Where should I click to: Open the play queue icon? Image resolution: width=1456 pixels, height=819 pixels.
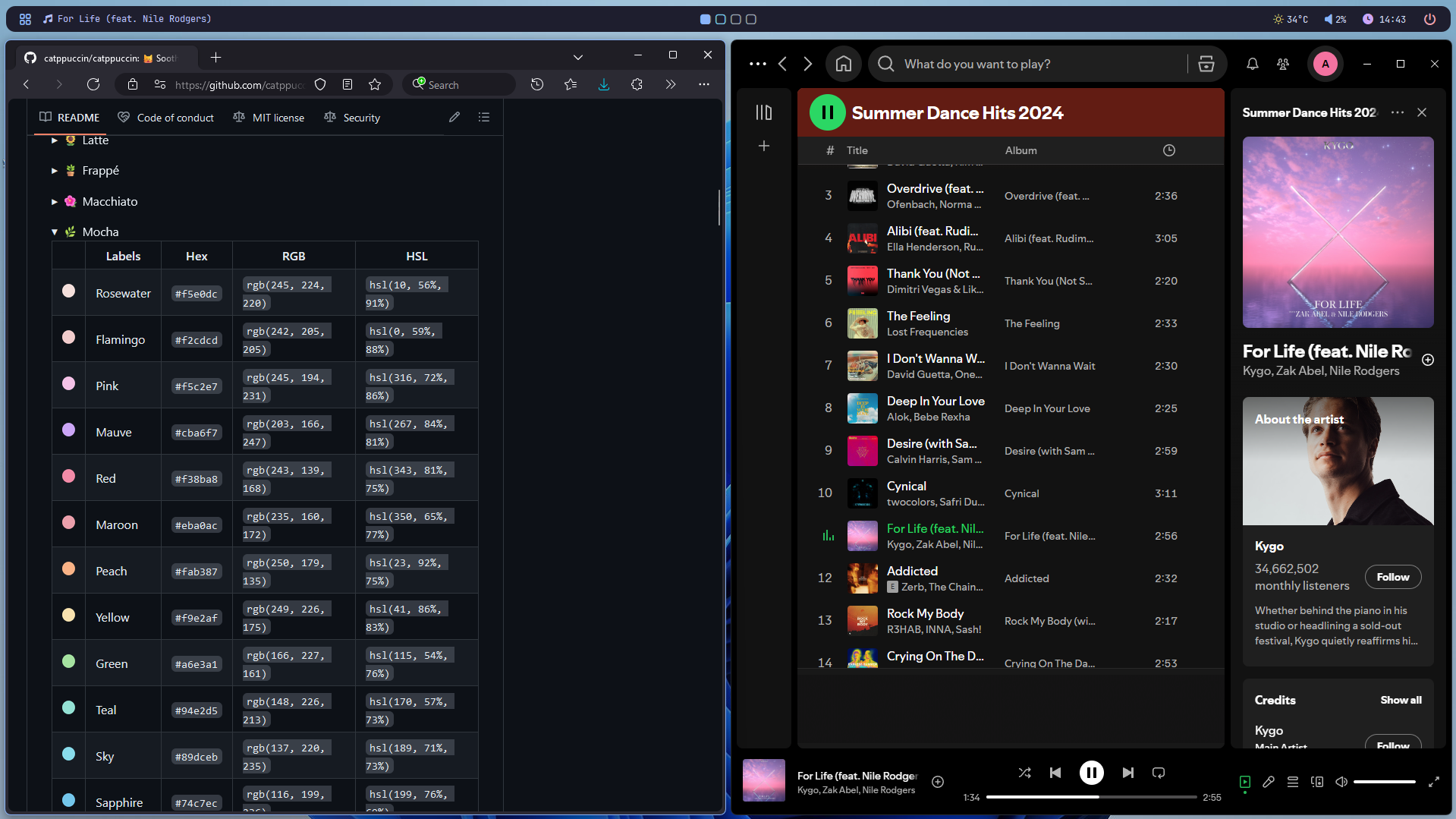coord(1293,782)
